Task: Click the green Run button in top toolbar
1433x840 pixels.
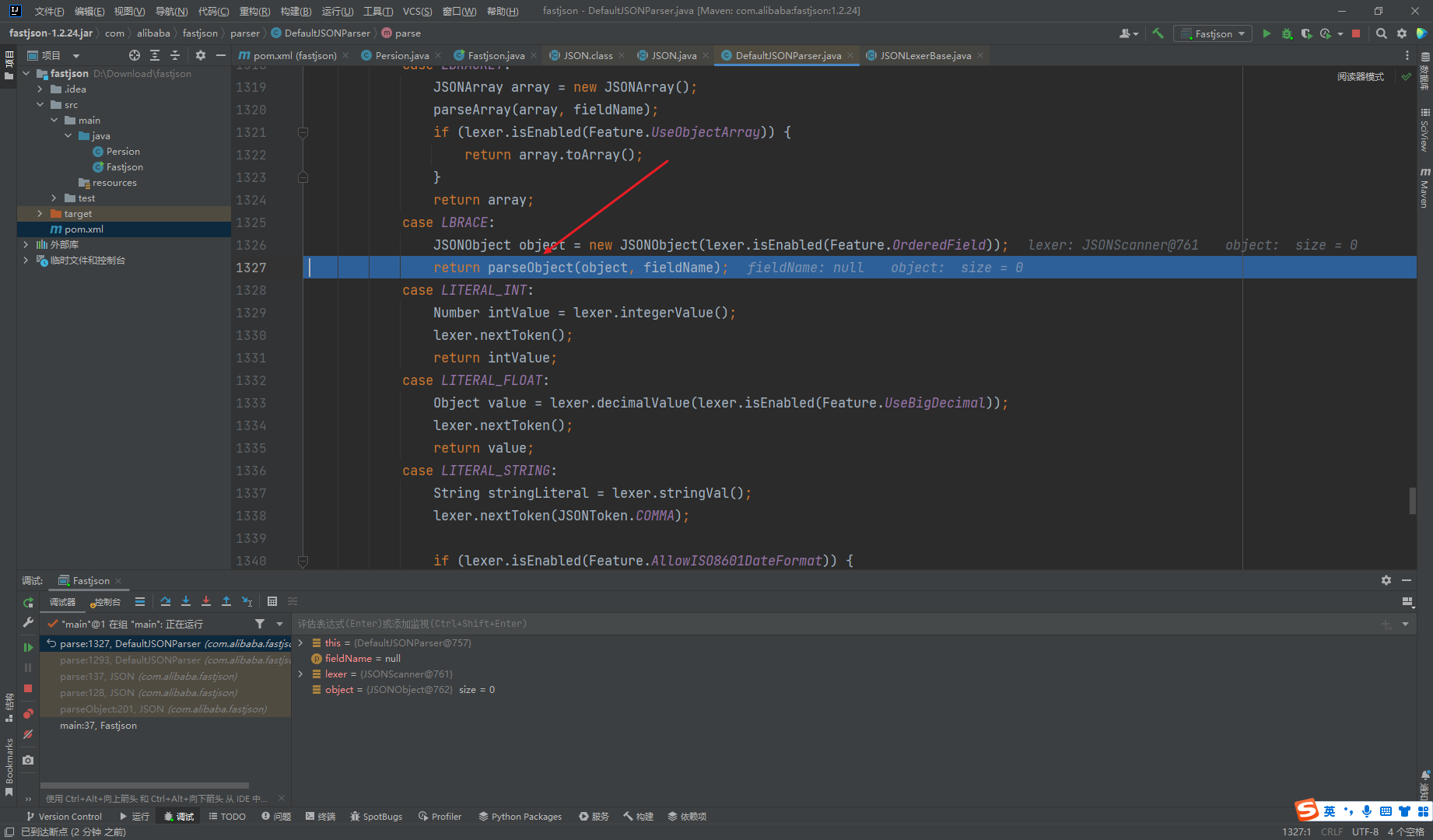Action: pos(1267,33)
